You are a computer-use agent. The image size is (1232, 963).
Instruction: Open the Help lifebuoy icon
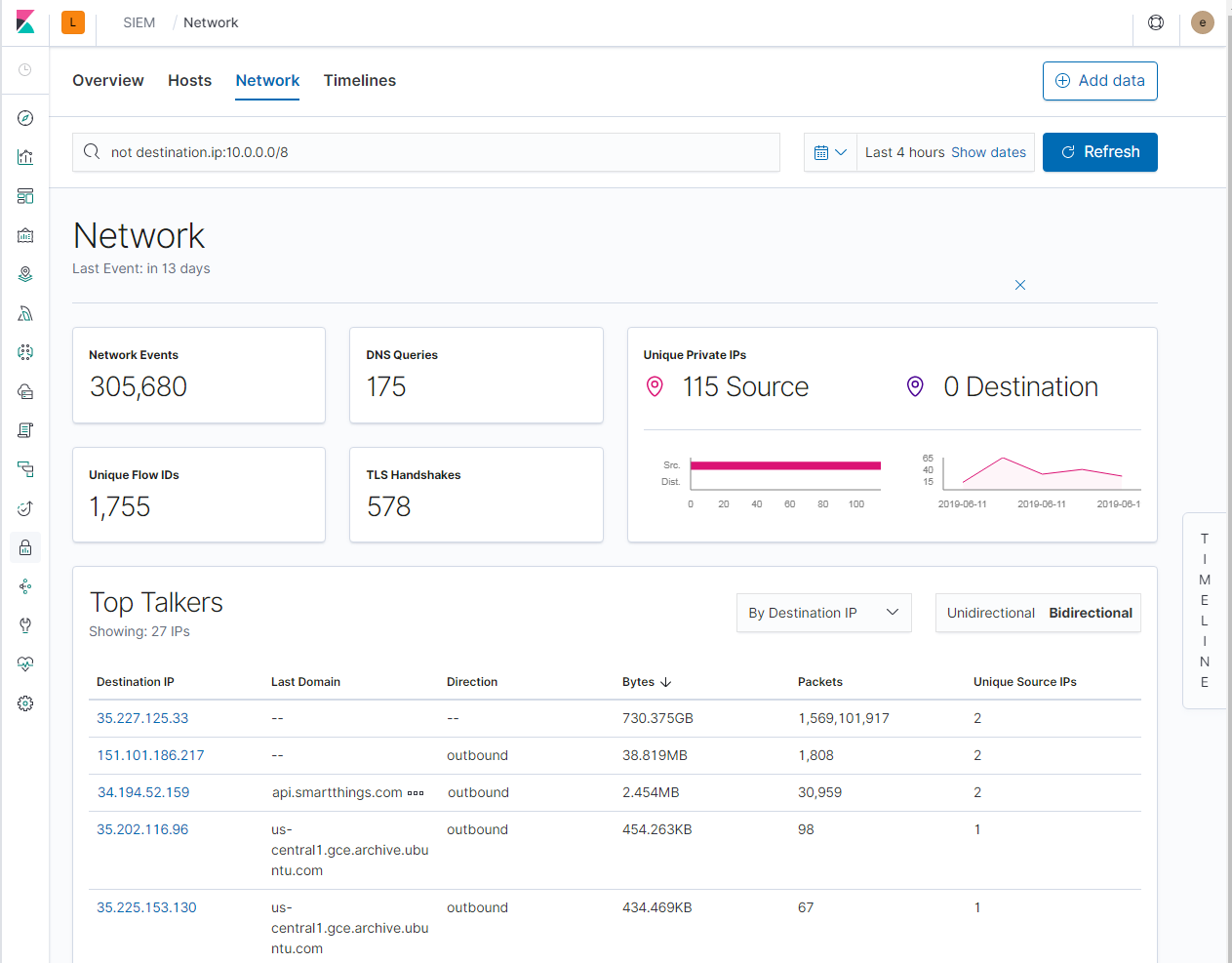tap(1155, 22)
